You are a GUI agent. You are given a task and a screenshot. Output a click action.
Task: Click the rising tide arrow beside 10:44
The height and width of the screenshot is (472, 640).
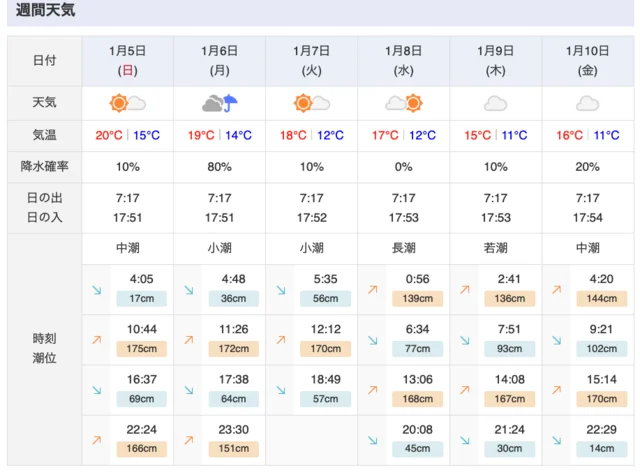[x=97, y=340]
